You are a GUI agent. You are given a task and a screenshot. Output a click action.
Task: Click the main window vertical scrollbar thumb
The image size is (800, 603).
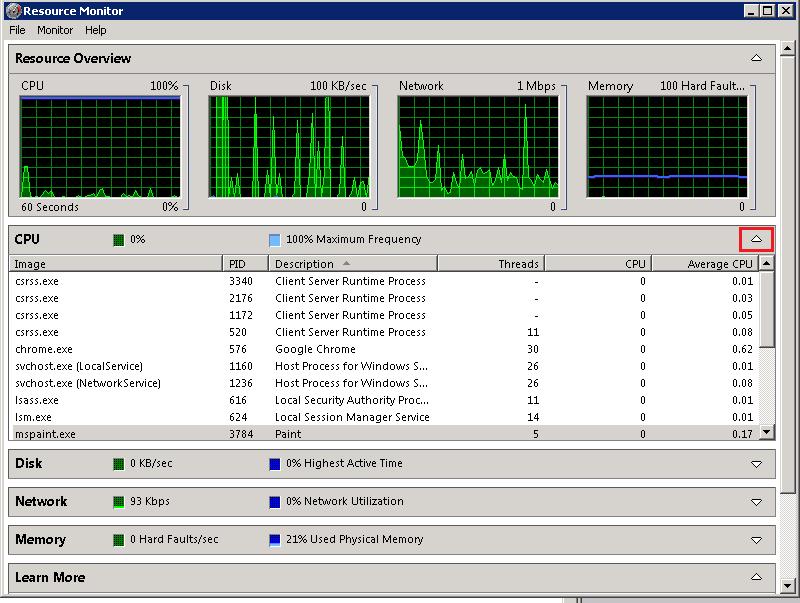(x=787, y=274)
